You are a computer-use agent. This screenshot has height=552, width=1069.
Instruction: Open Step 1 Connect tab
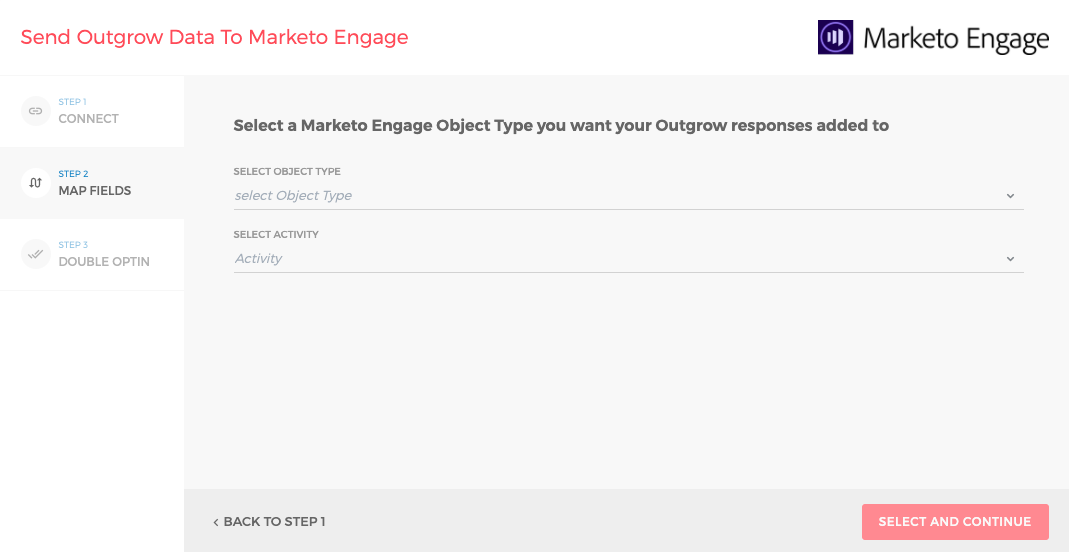(92, 111)
